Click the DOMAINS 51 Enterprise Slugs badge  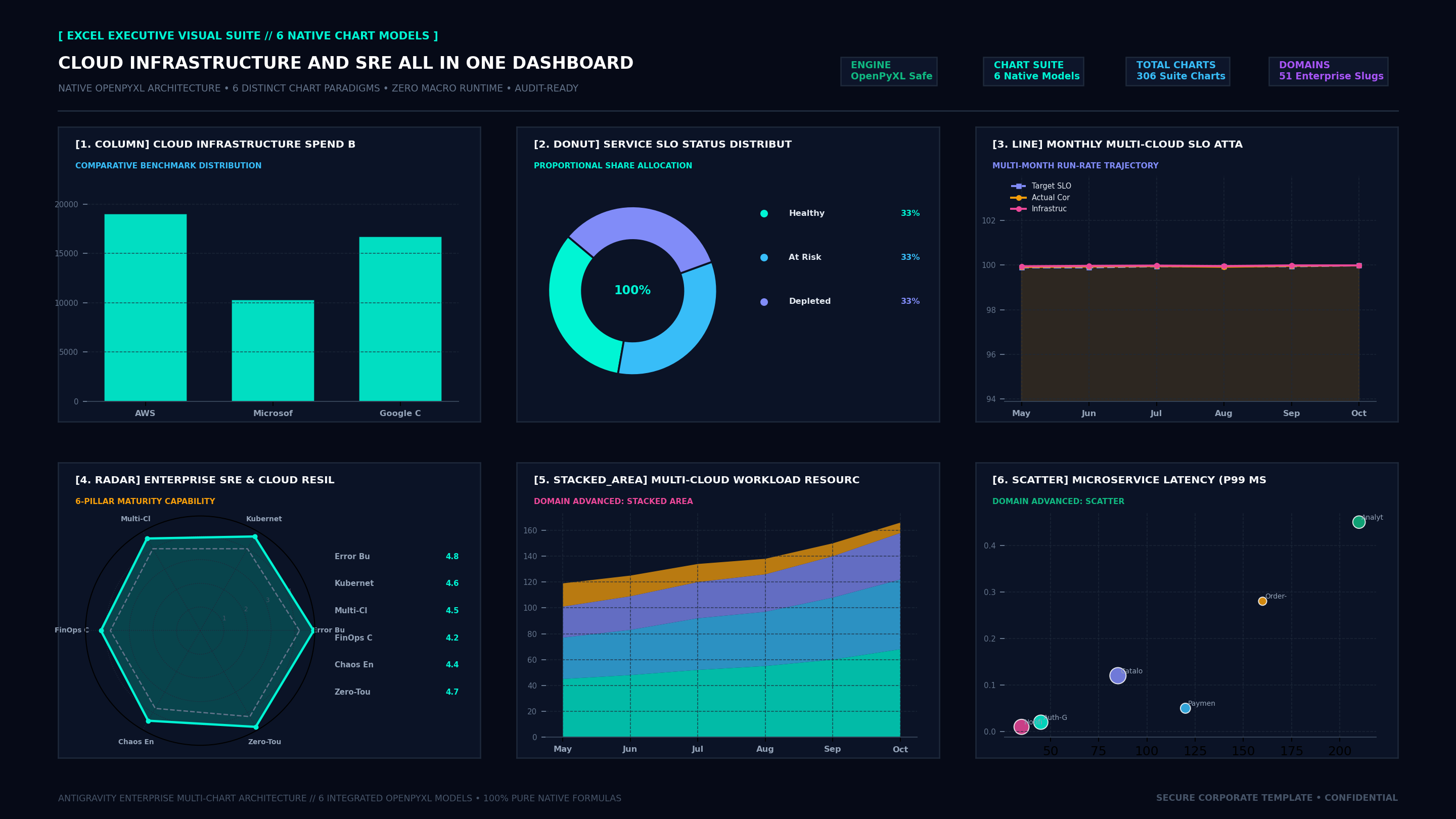[x=1328, y=71]
